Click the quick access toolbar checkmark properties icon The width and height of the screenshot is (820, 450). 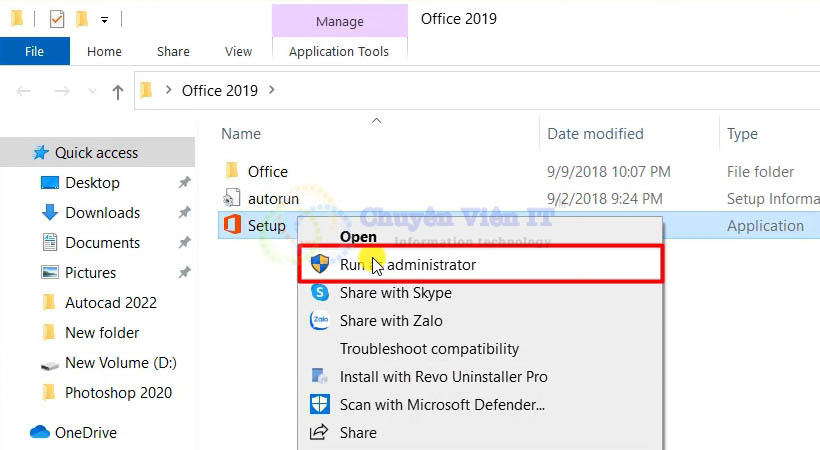point(56,19)
